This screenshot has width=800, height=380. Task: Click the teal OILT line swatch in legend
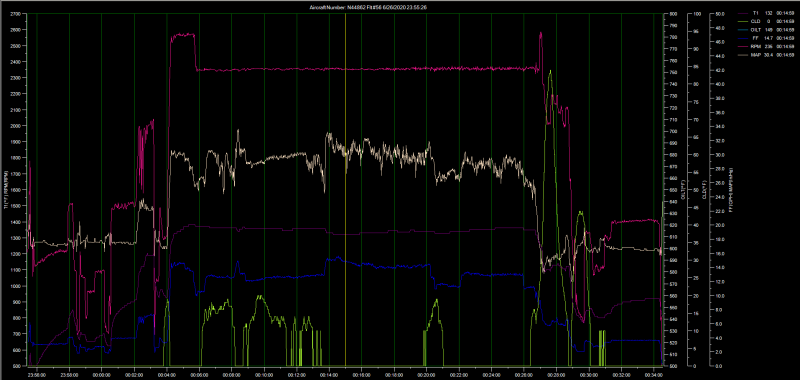[x=743, y=30]
